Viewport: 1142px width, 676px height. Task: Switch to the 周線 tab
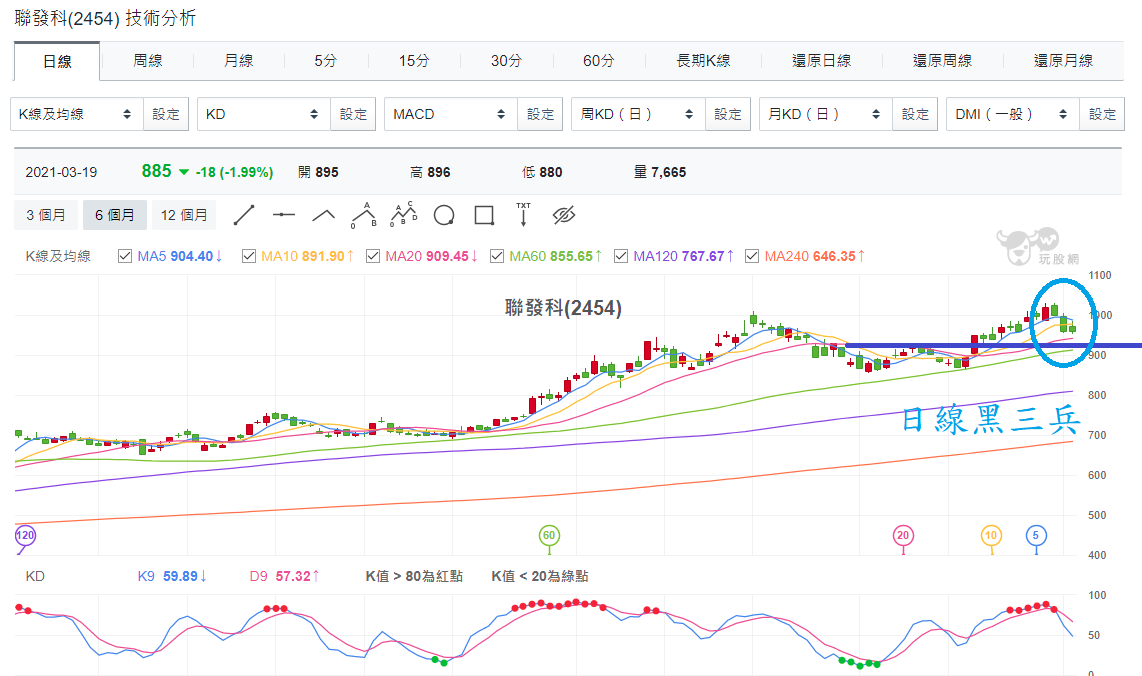click(148, 61)
